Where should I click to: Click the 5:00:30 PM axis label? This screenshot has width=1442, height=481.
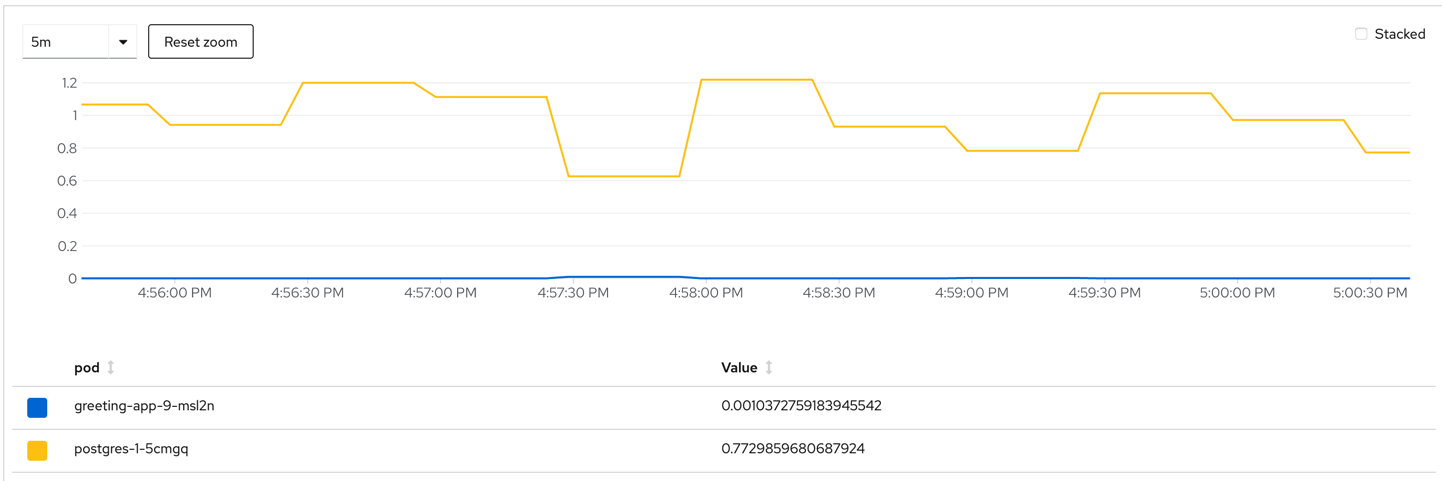(x=1371, y=293)
